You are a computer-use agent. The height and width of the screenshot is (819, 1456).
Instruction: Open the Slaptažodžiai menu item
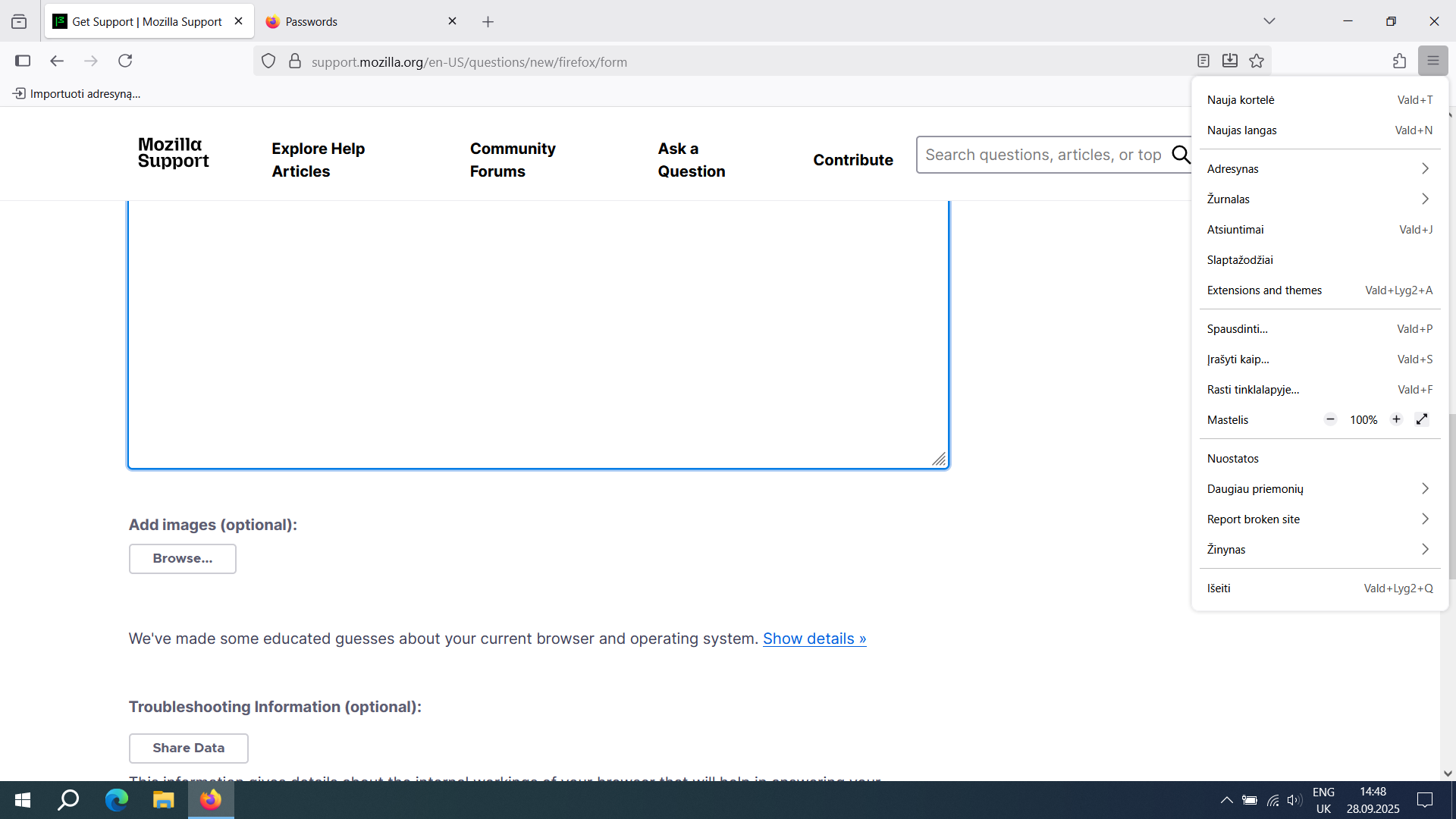pyautogui.click(x=1241, y=259)
